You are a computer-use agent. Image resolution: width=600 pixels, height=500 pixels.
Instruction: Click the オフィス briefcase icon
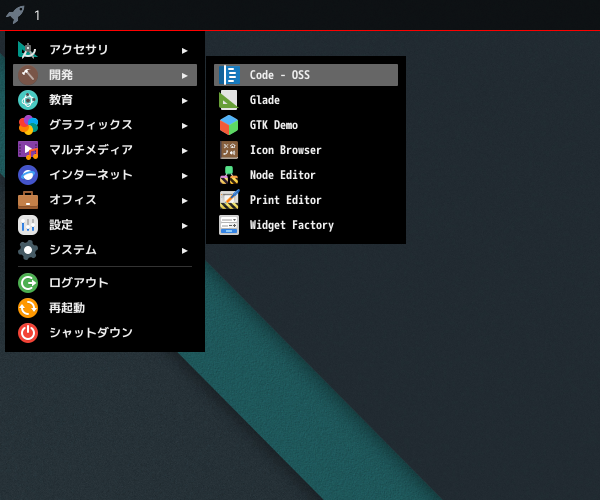point(28,200)
